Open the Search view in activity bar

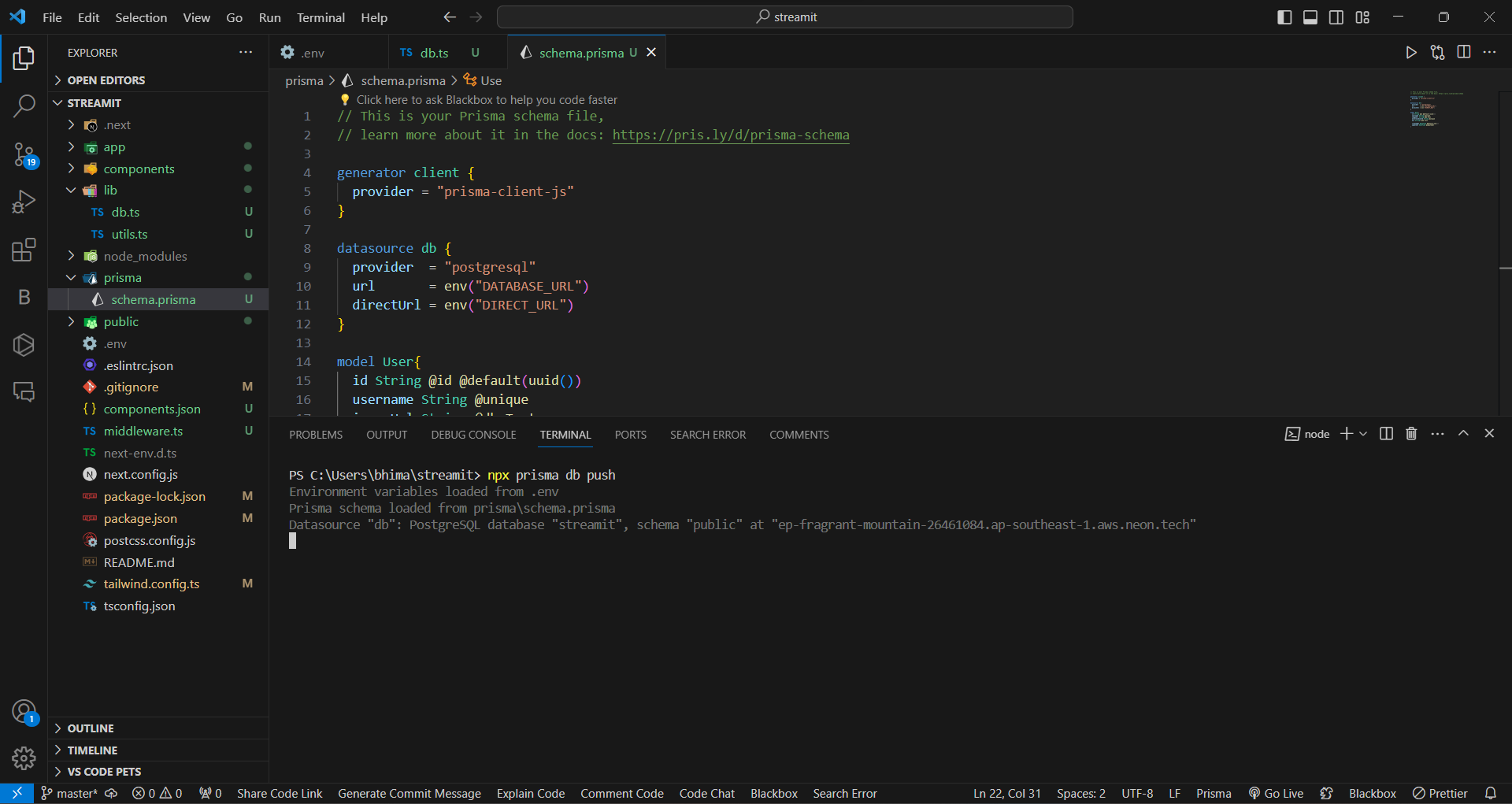tap(24, 106)
